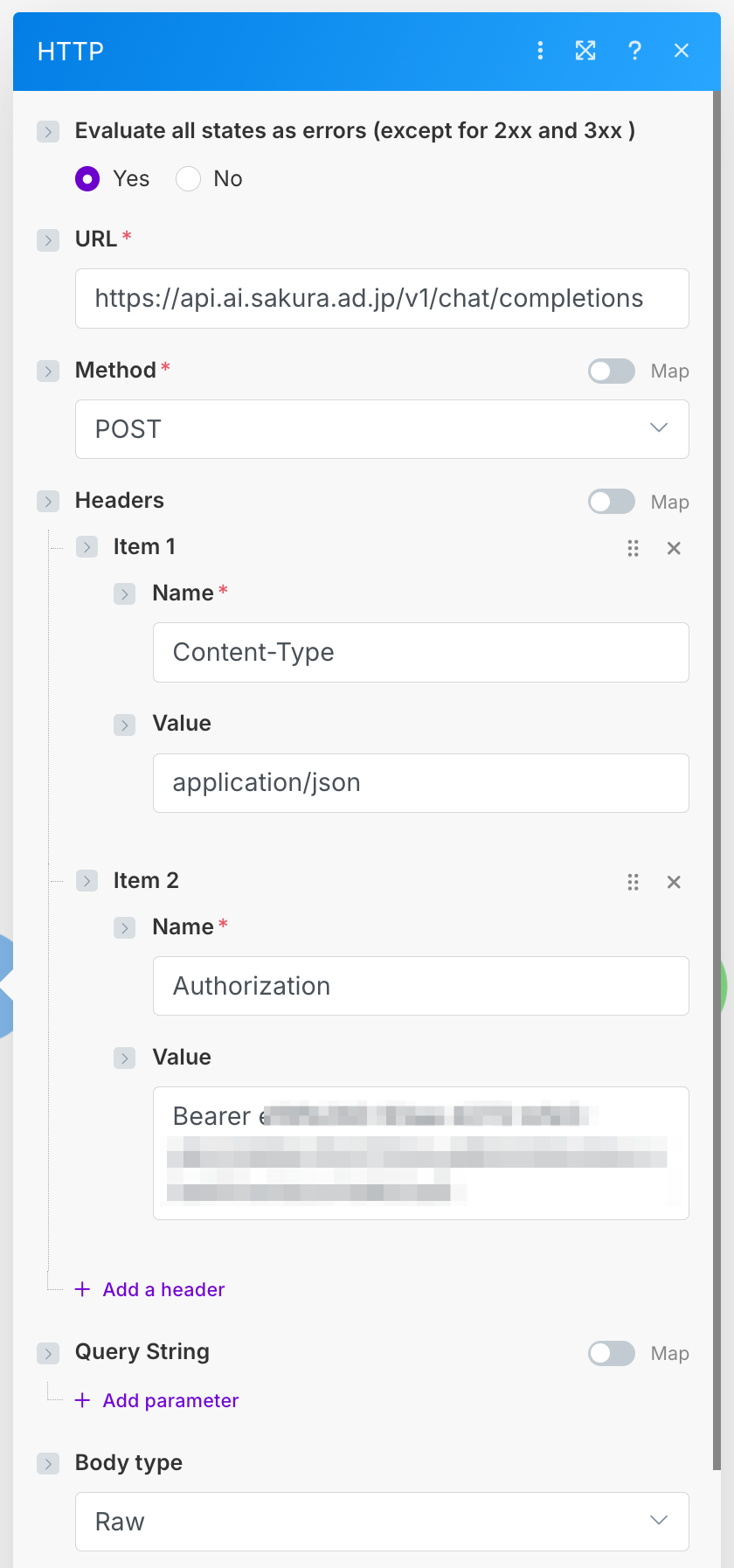734x1568 pixels.
Task: Enable the Map toggle for Method
Action: (x=611, y=371)
